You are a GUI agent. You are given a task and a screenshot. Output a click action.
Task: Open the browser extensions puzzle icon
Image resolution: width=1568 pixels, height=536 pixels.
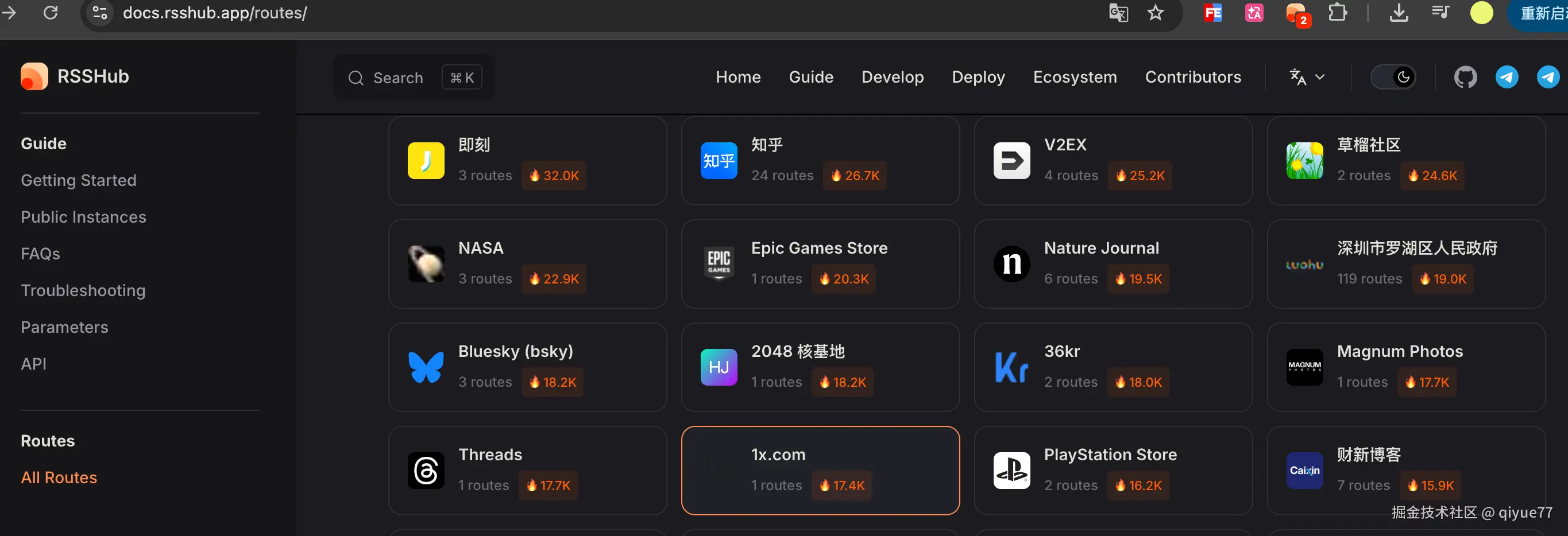coord(1337,13)
